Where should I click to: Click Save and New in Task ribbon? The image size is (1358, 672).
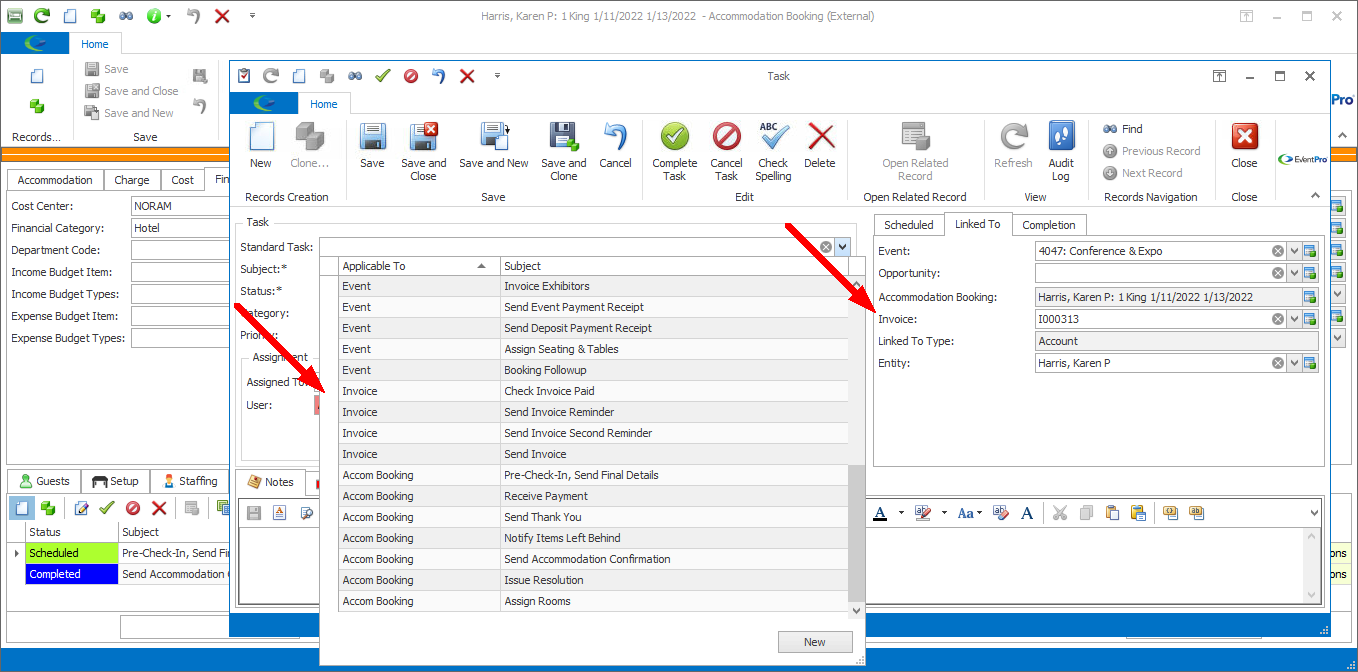[494, 146]
